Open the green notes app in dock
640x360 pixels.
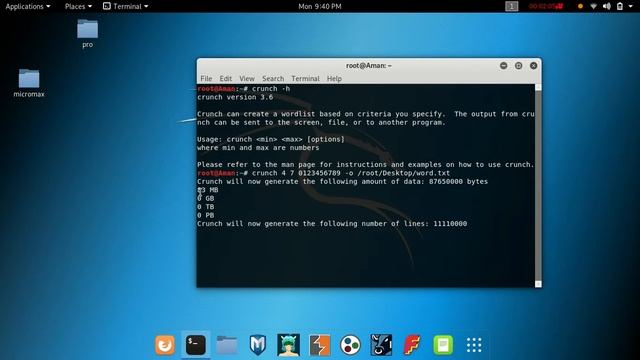pyautogui.click(x=443, y=345)
